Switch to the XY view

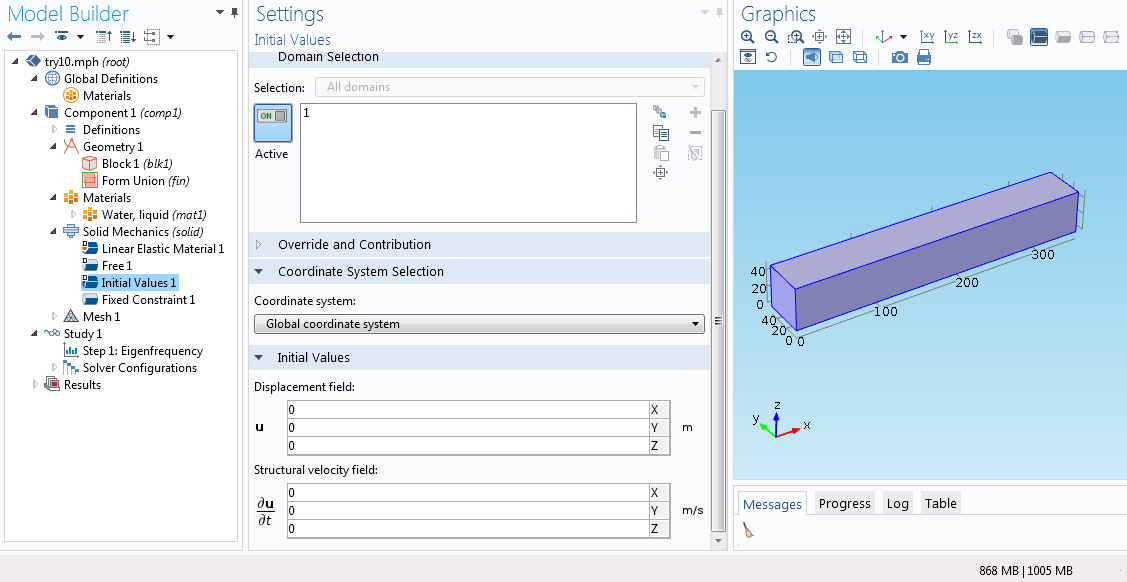click(927, 37)
